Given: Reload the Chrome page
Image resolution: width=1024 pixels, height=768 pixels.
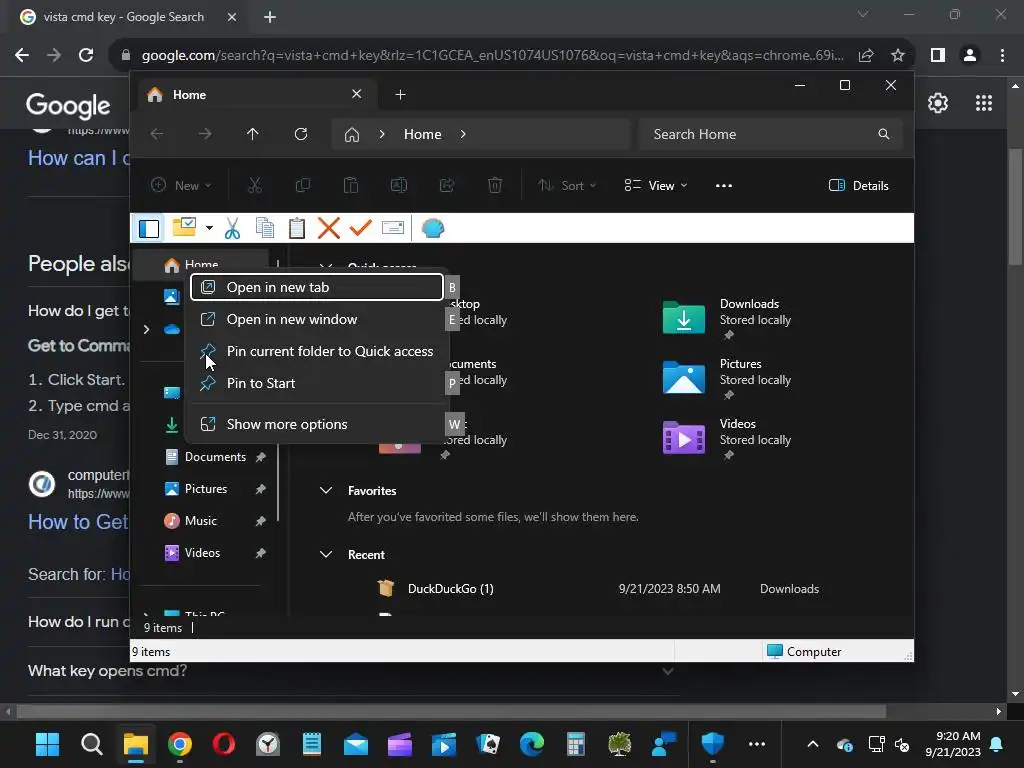Looking at the screenshot, I should 86,56.
